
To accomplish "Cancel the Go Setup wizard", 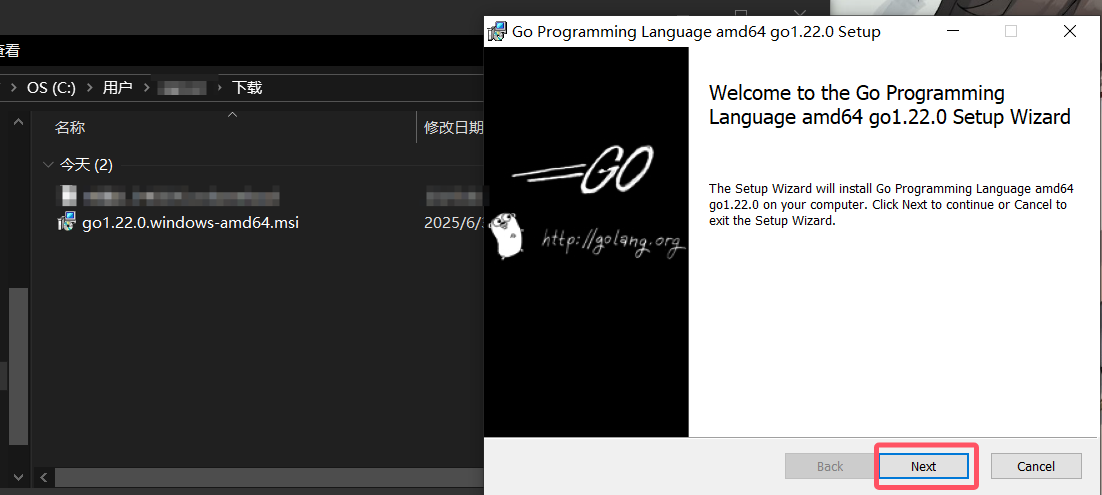I will pyautogui.click(x=1036, y=466).
